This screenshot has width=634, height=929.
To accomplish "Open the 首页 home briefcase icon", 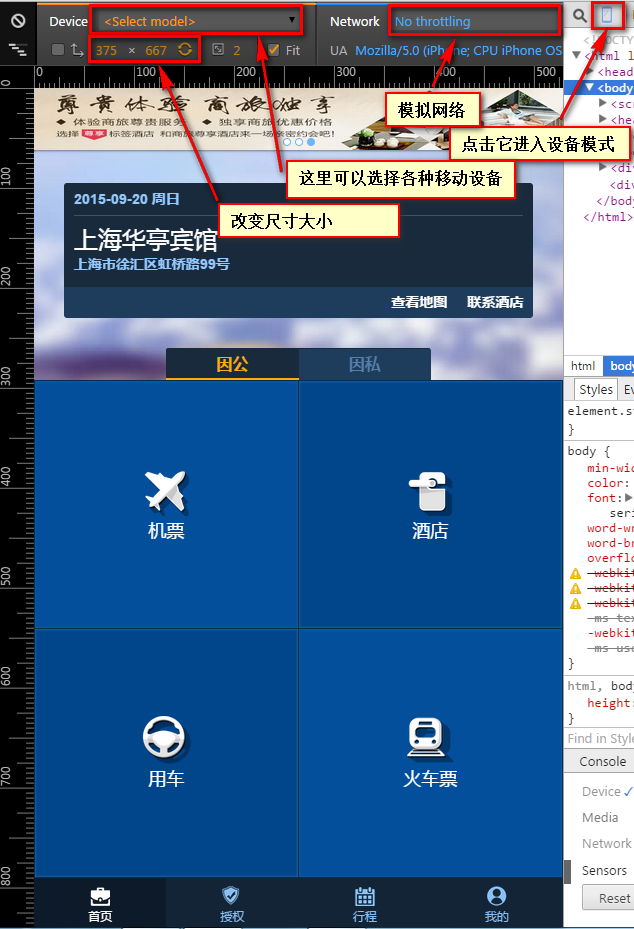I will (x=100, y=897).
